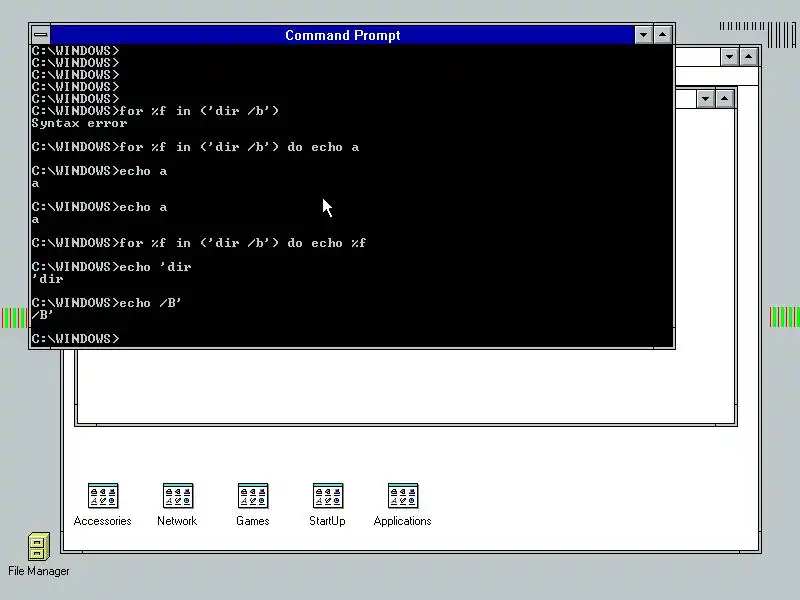Maximize the Program Manager window behind
The height and width of the screenshot is (600, 800).
[x=748, y=57]
